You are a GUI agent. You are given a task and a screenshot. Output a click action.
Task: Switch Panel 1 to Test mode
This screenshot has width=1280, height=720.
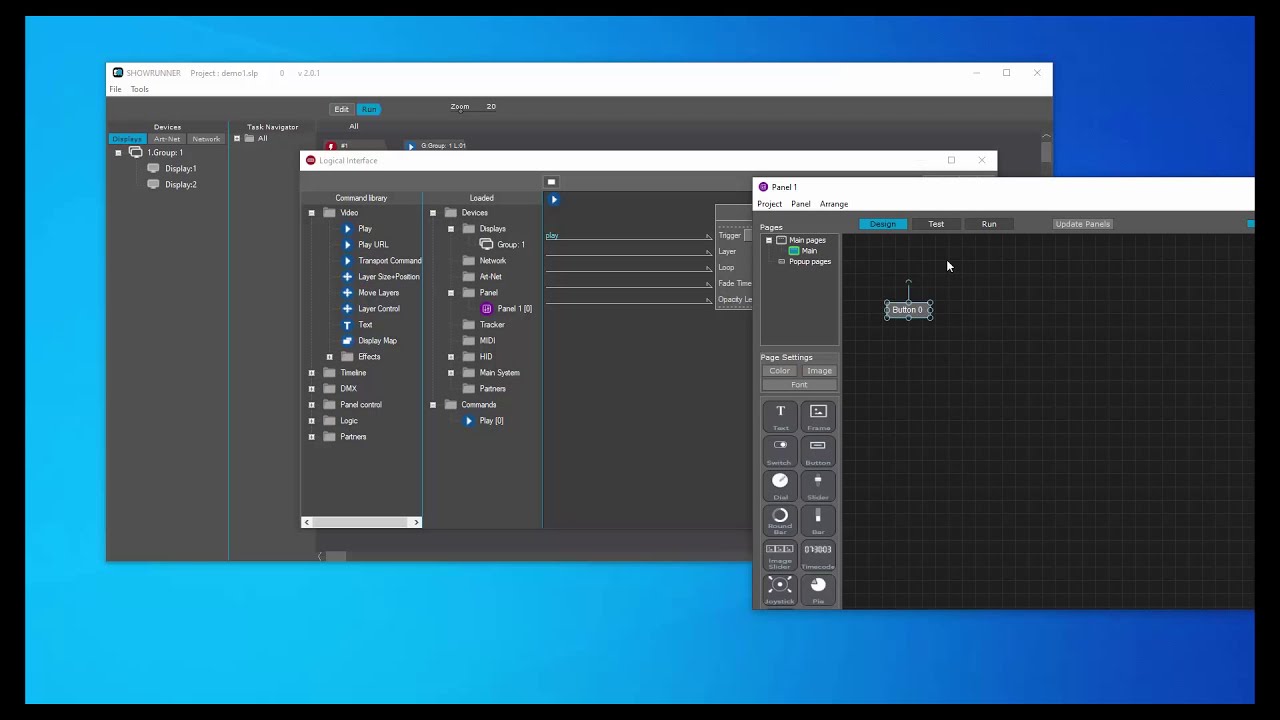tap(936, 224)
